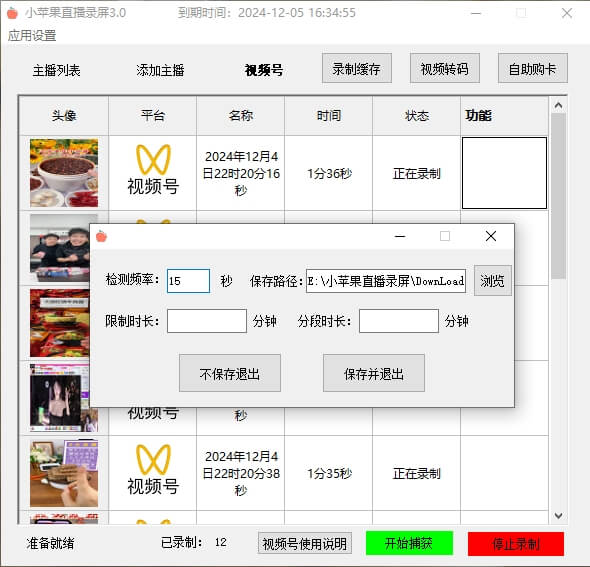Click the red 停止录制 button
The width and height of the screenshot is (590, 567).
click(516, 544)
